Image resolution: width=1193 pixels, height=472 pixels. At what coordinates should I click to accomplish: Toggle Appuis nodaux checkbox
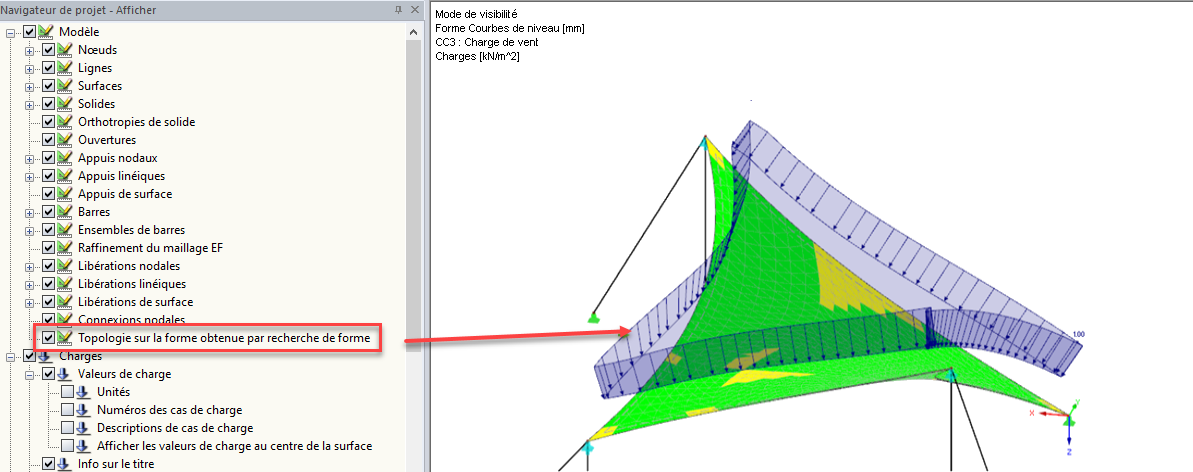49,158
